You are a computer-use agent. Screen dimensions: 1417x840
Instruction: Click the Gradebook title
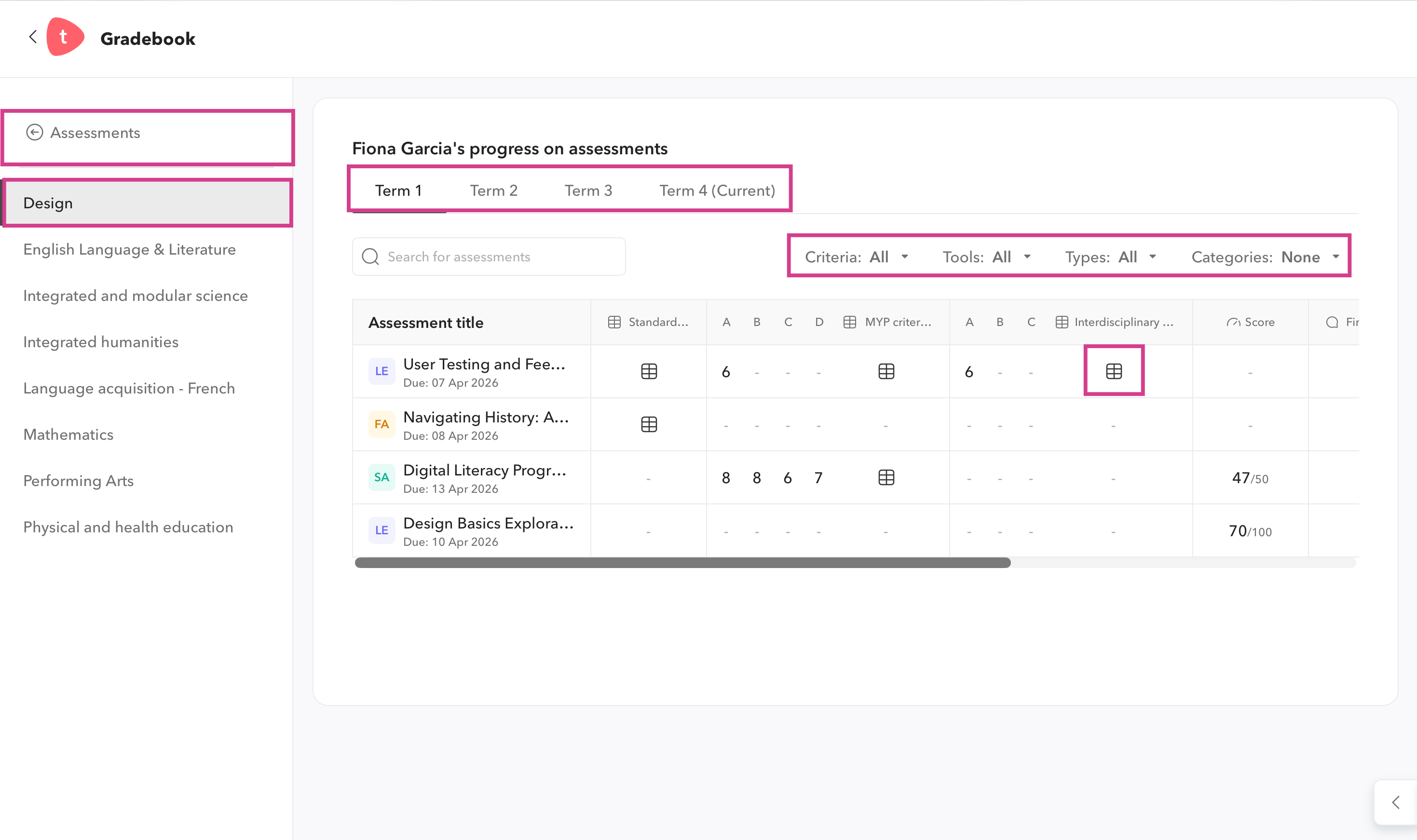click(x=148, y=39)
